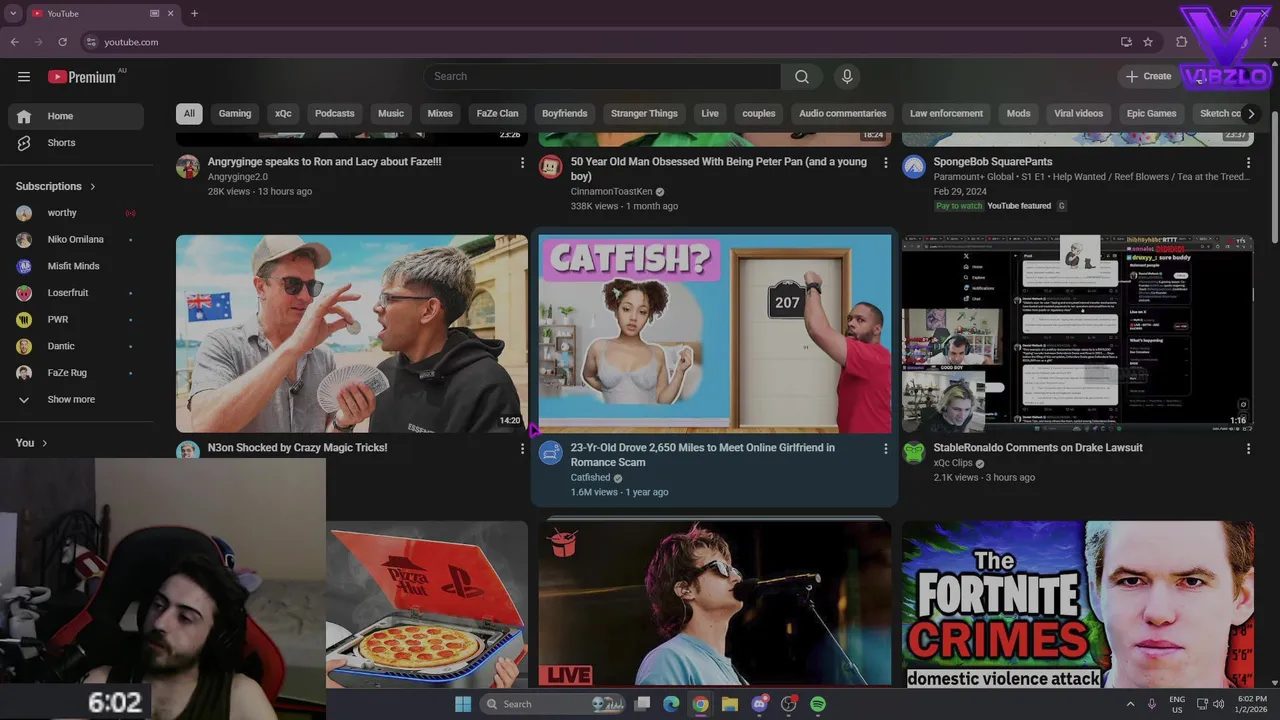Open FaZe Rug subscription

(76, 373)
